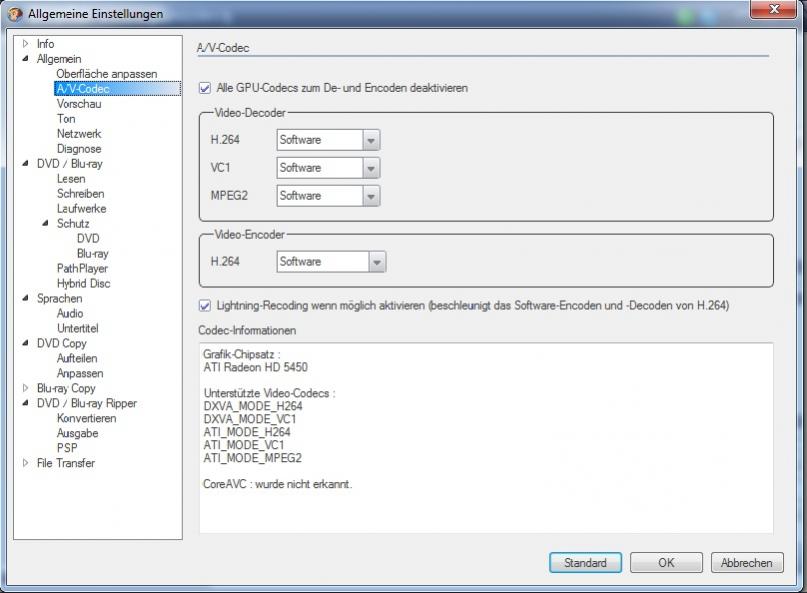The image size is (807, 593).
Task: Click 'ATI Radeon HD 5450' text
Action: pyautogui.click(x=255, y=367)
